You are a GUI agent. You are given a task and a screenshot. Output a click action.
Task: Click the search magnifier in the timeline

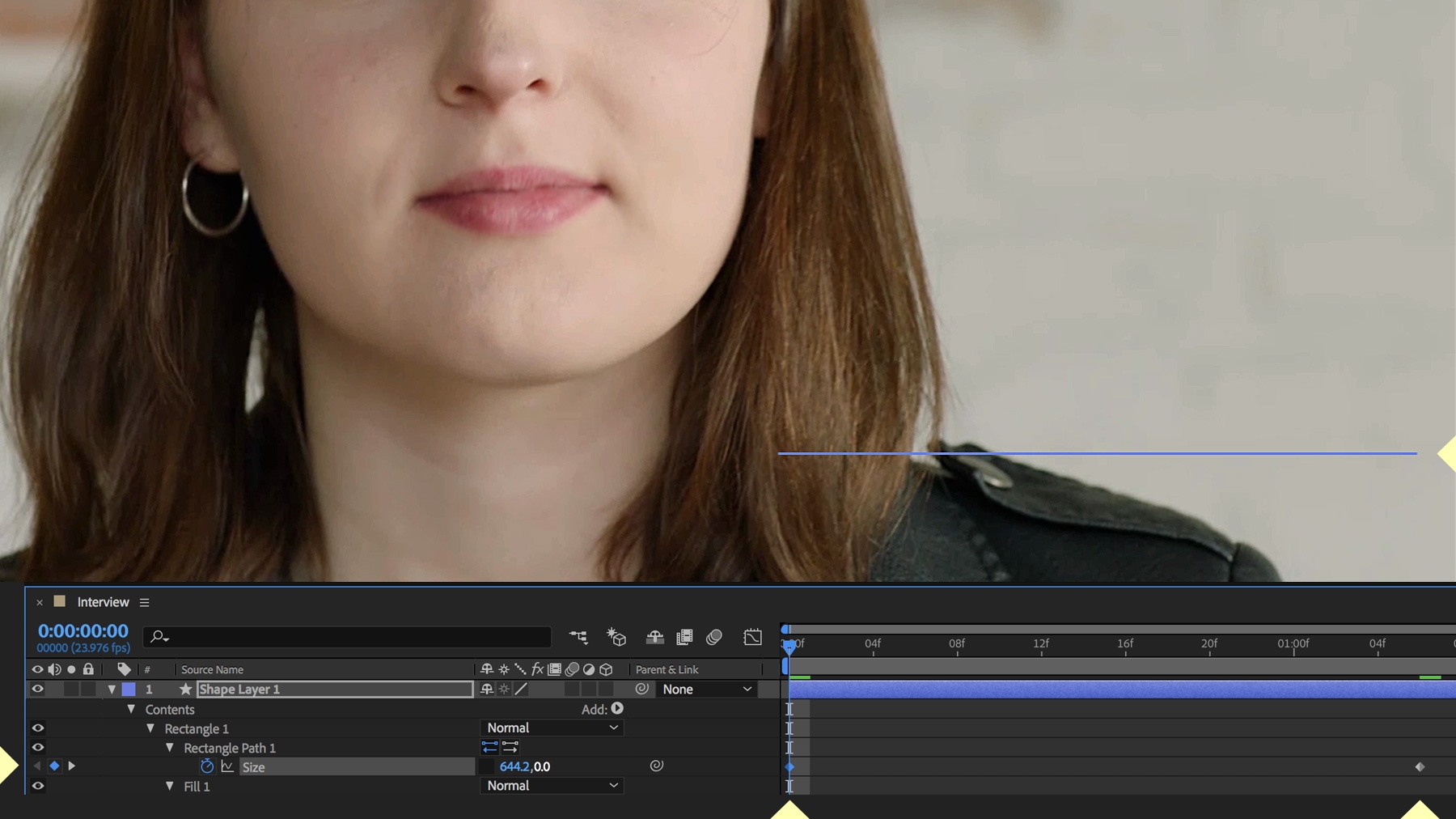(159, 638)
